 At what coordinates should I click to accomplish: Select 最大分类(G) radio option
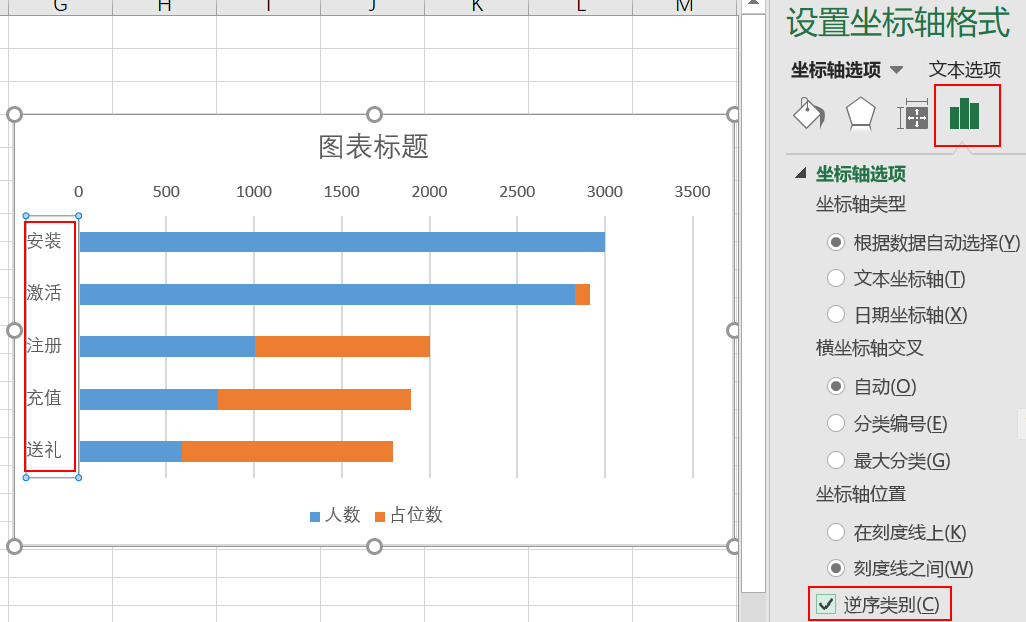pyautogui.click(x=836, y=460)
